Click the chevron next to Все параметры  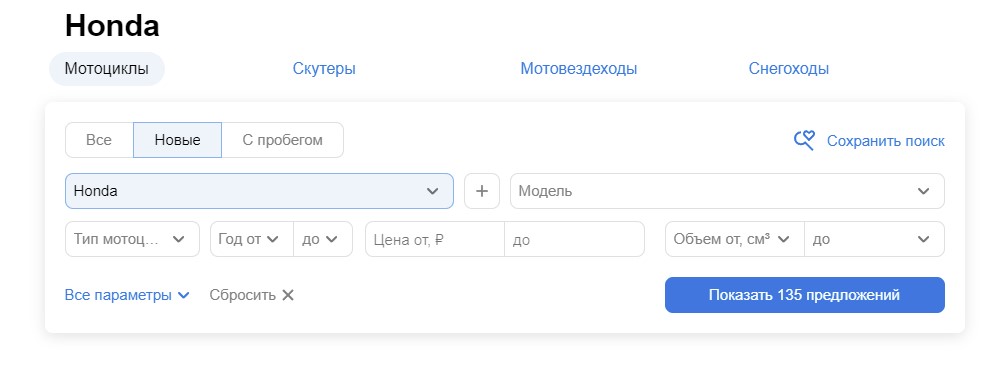[x=183, y=295]
